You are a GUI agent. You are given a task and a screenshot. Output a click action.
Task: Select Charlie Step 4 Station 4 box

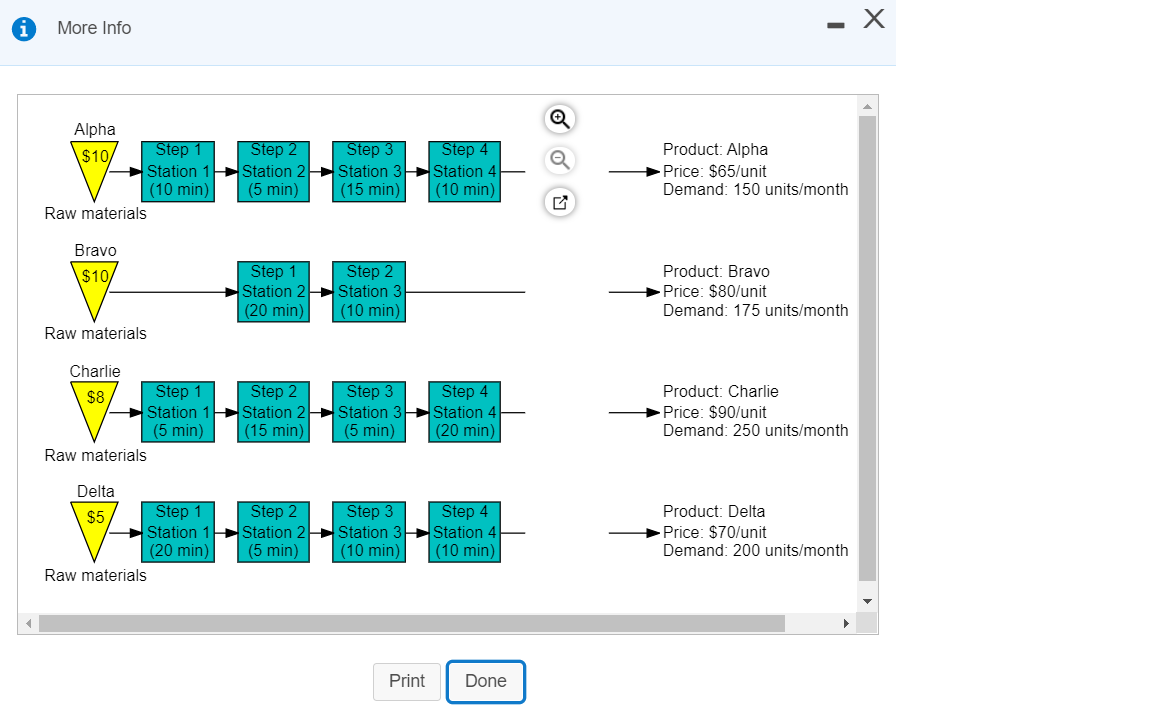click(x=464, y=412)
